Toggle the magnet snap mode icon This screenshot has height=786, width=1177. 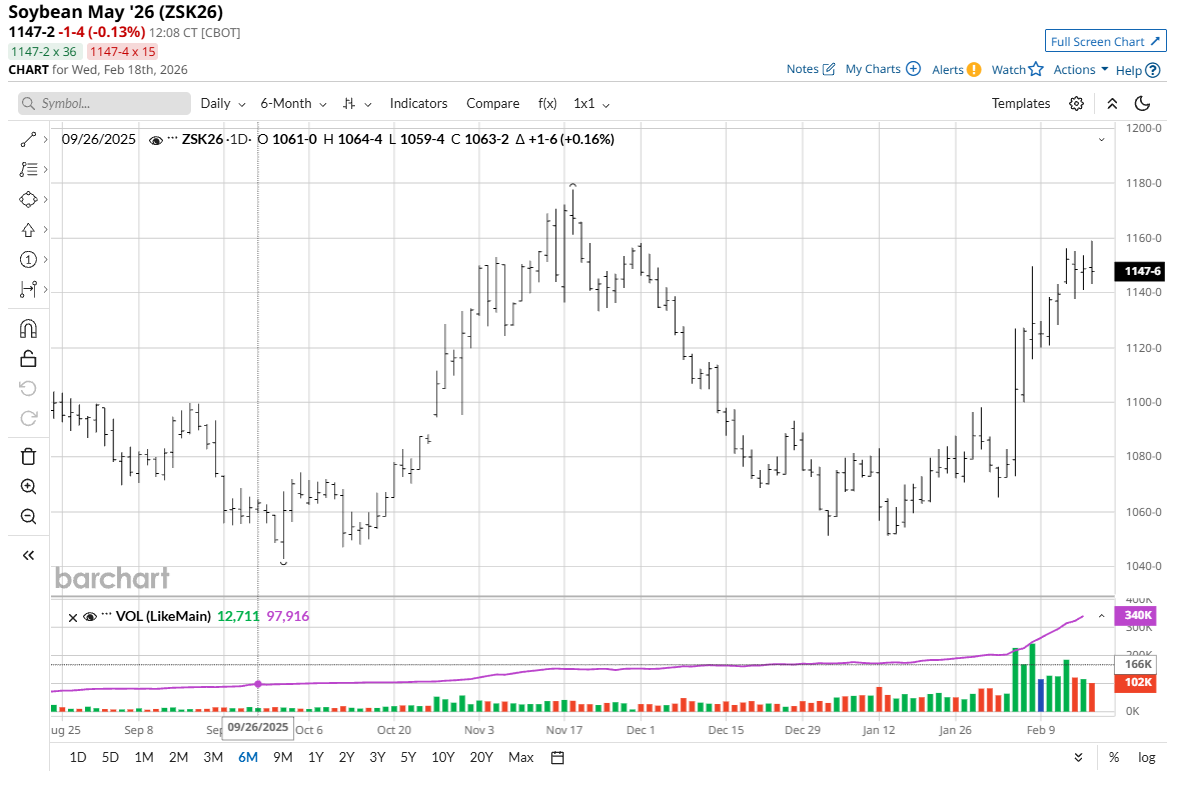pos(29,329)
